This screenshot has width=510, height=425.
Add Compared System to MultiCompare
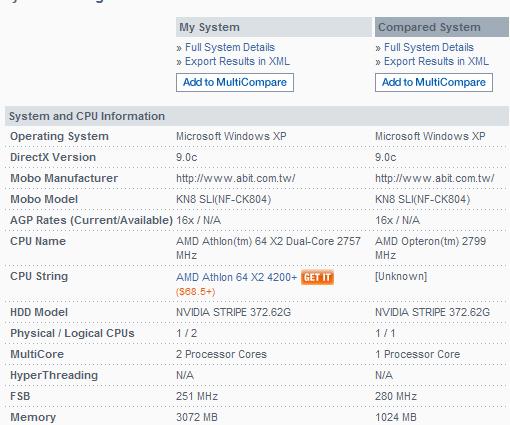434,82
